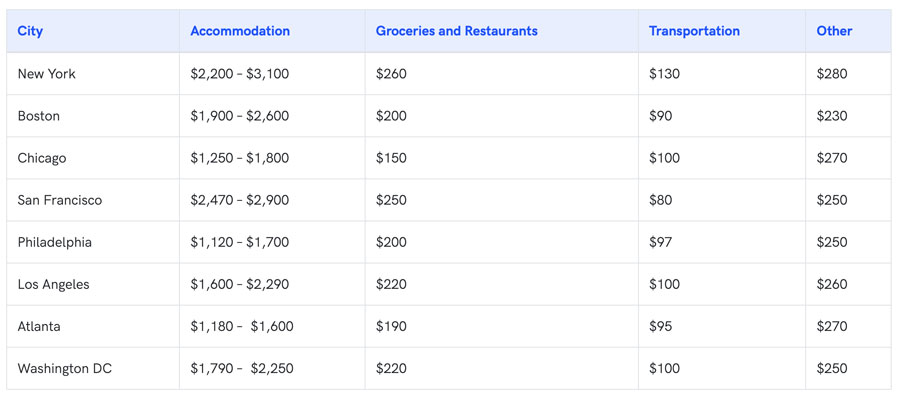
Task: Select the San Francisco city cell
Action: (60, 200)
